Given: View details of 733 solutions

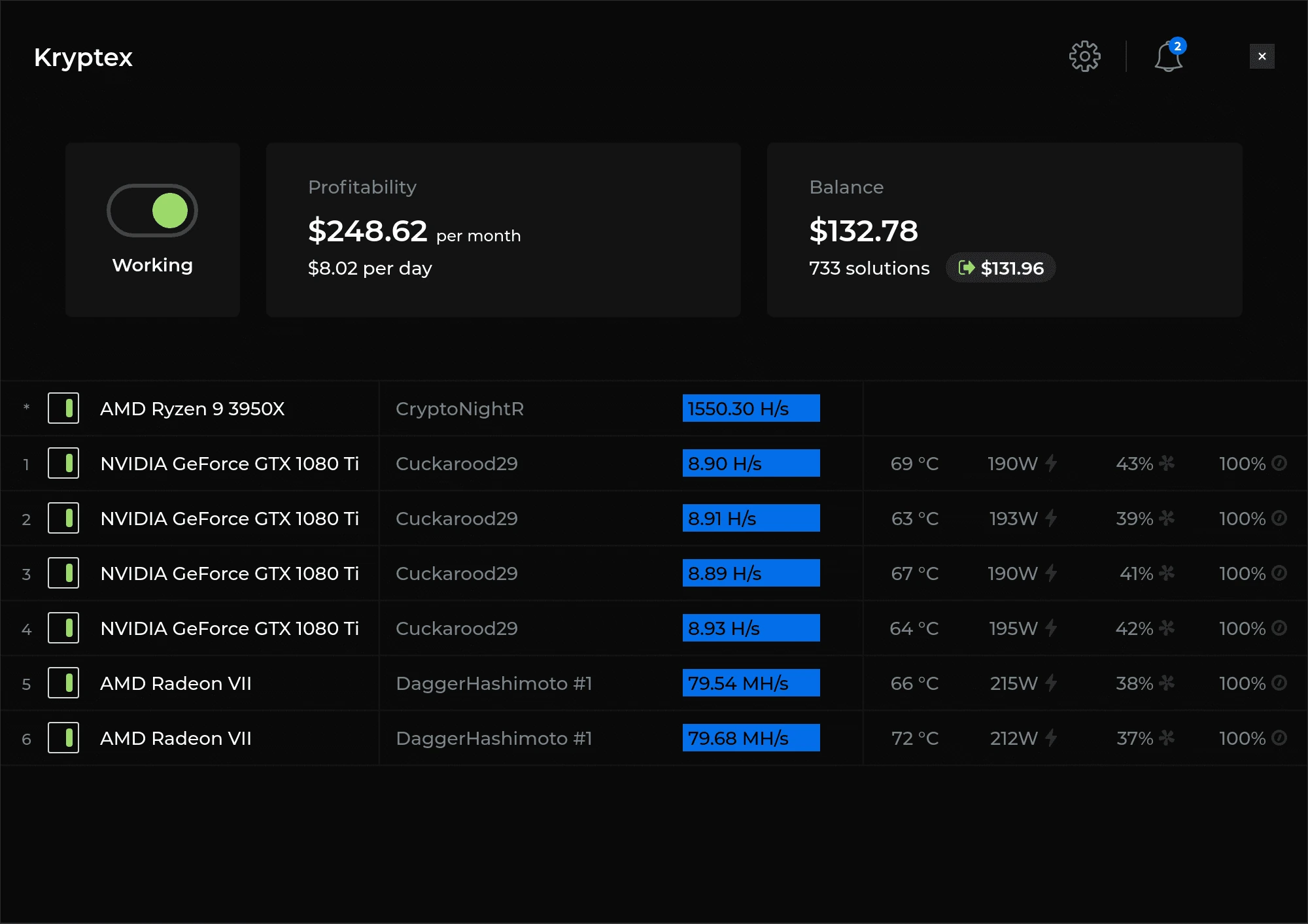Looking at the screenshot, I should (x=869, y=267).
